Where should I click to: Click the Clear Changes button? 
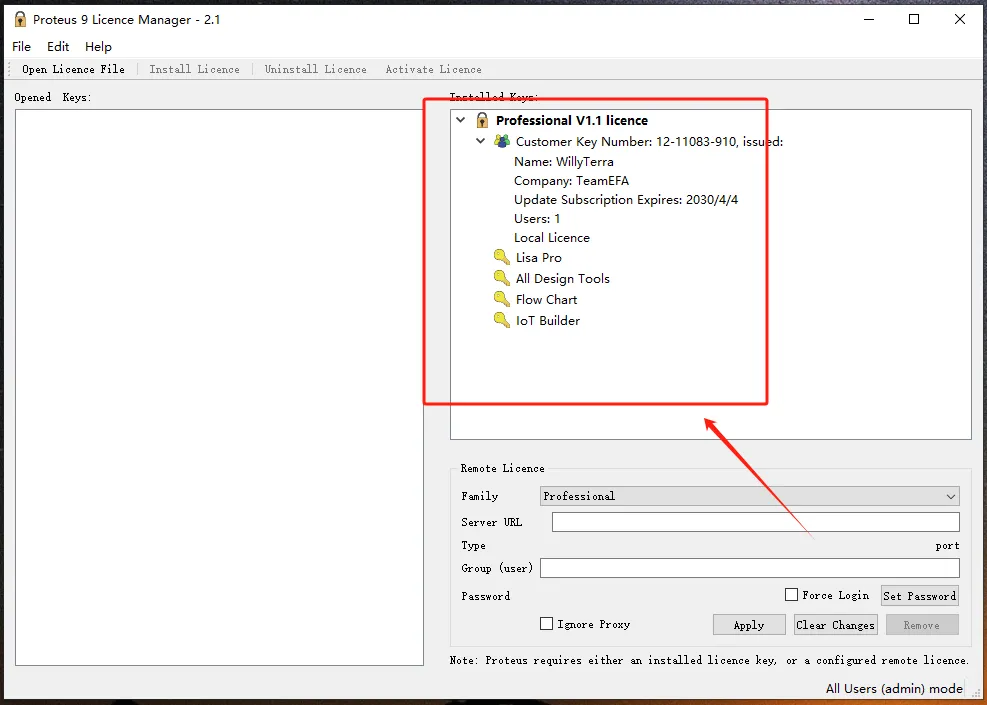click(x=835, y=624)
